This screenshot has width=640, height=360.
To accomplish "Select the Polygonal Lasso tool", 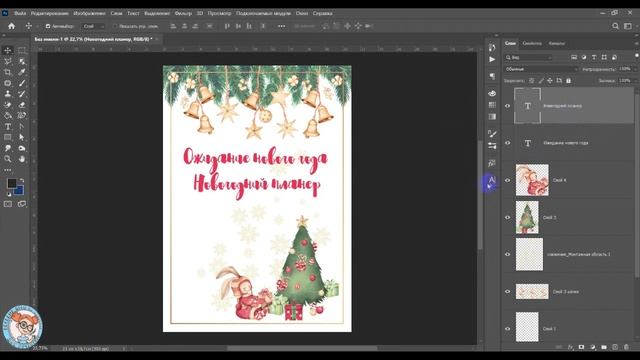I will tap(8, 61).
